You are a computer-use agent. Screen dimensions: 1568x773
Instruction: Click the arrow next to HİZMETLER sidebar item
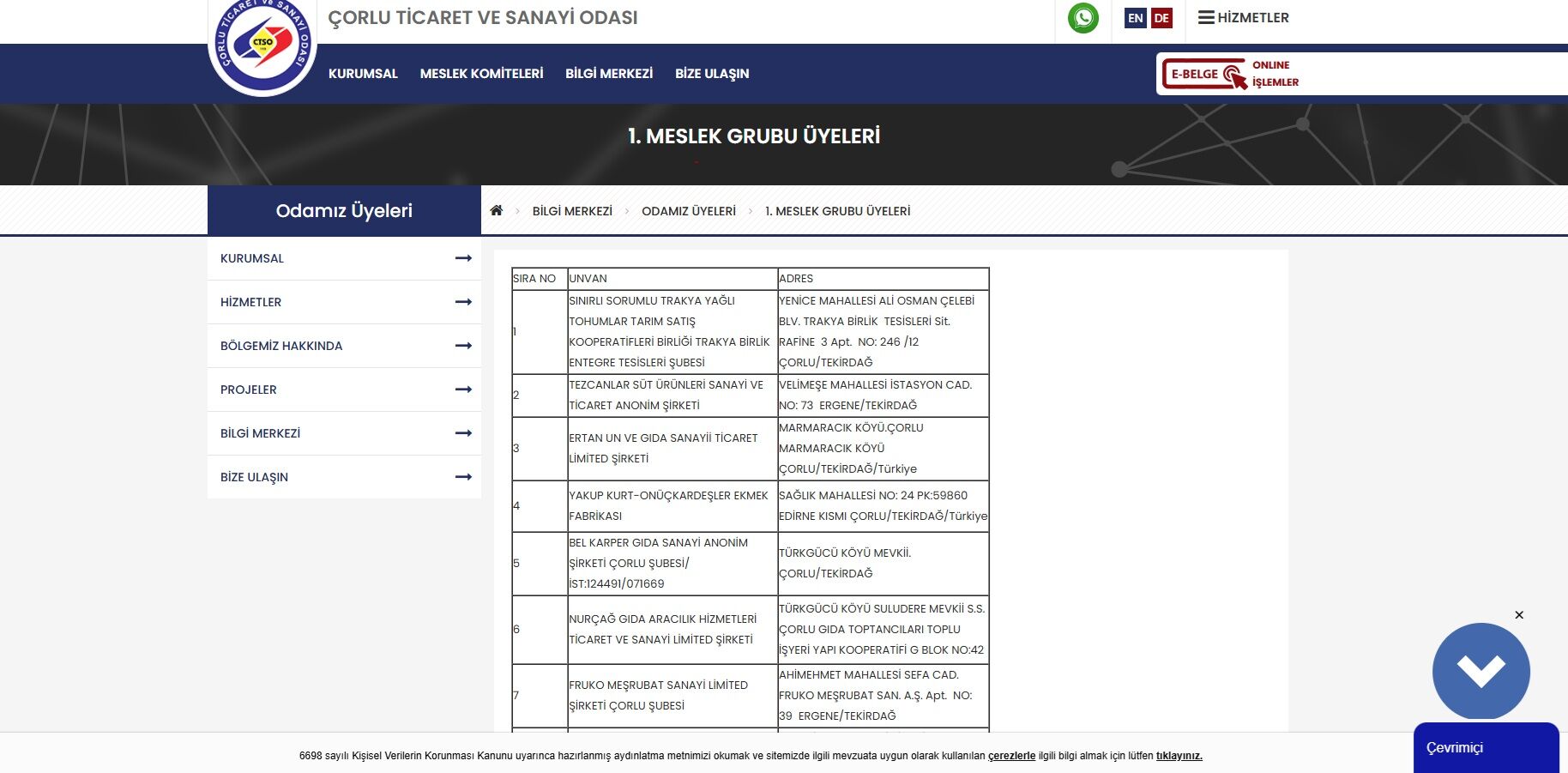[x=463, y=302]
